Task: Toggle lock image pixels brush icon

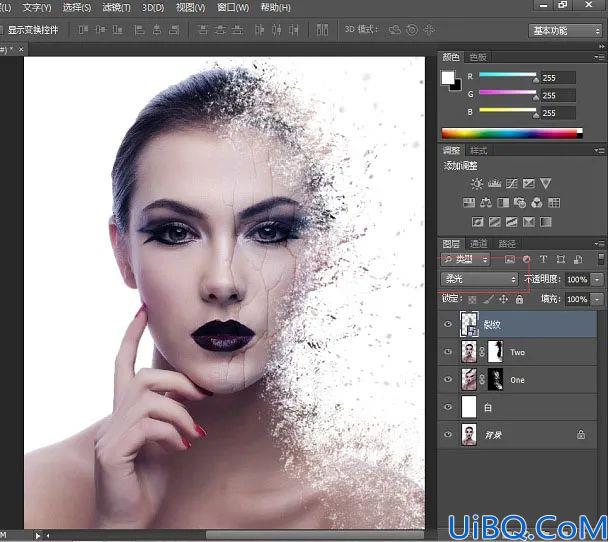Action: tap(489, 299)
